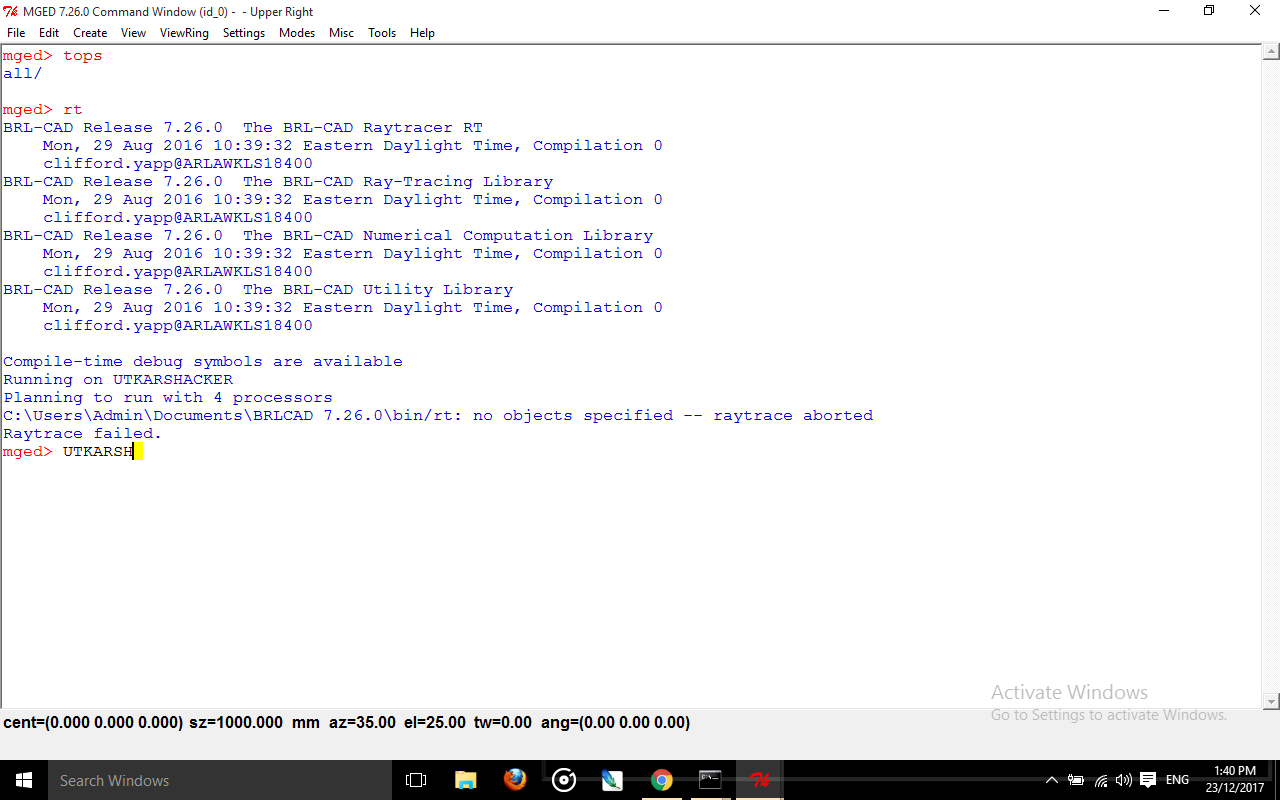
Task: Click the 'sz=1000.000 mm' status value
Action: point(255,722)
